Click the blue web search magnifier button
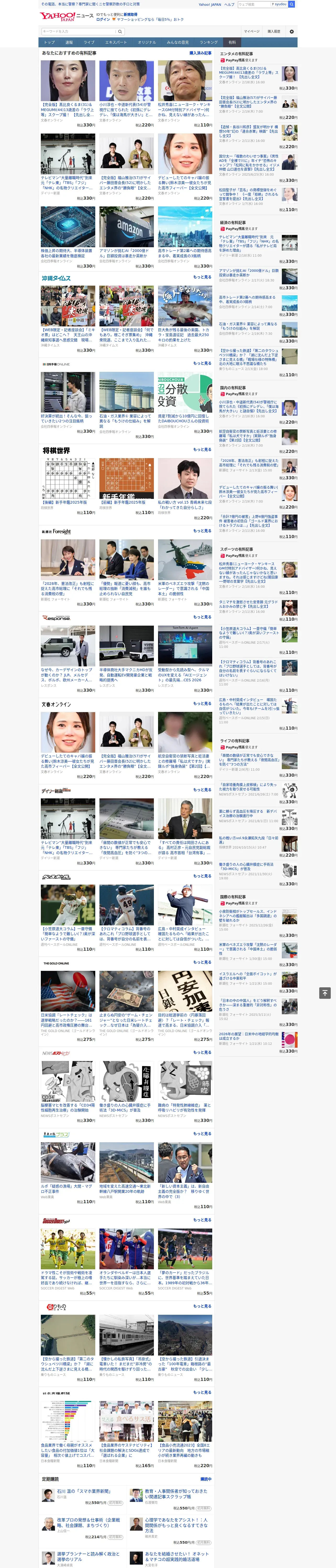The height and width of the screenshot is (1568, 336). (292, 4)
